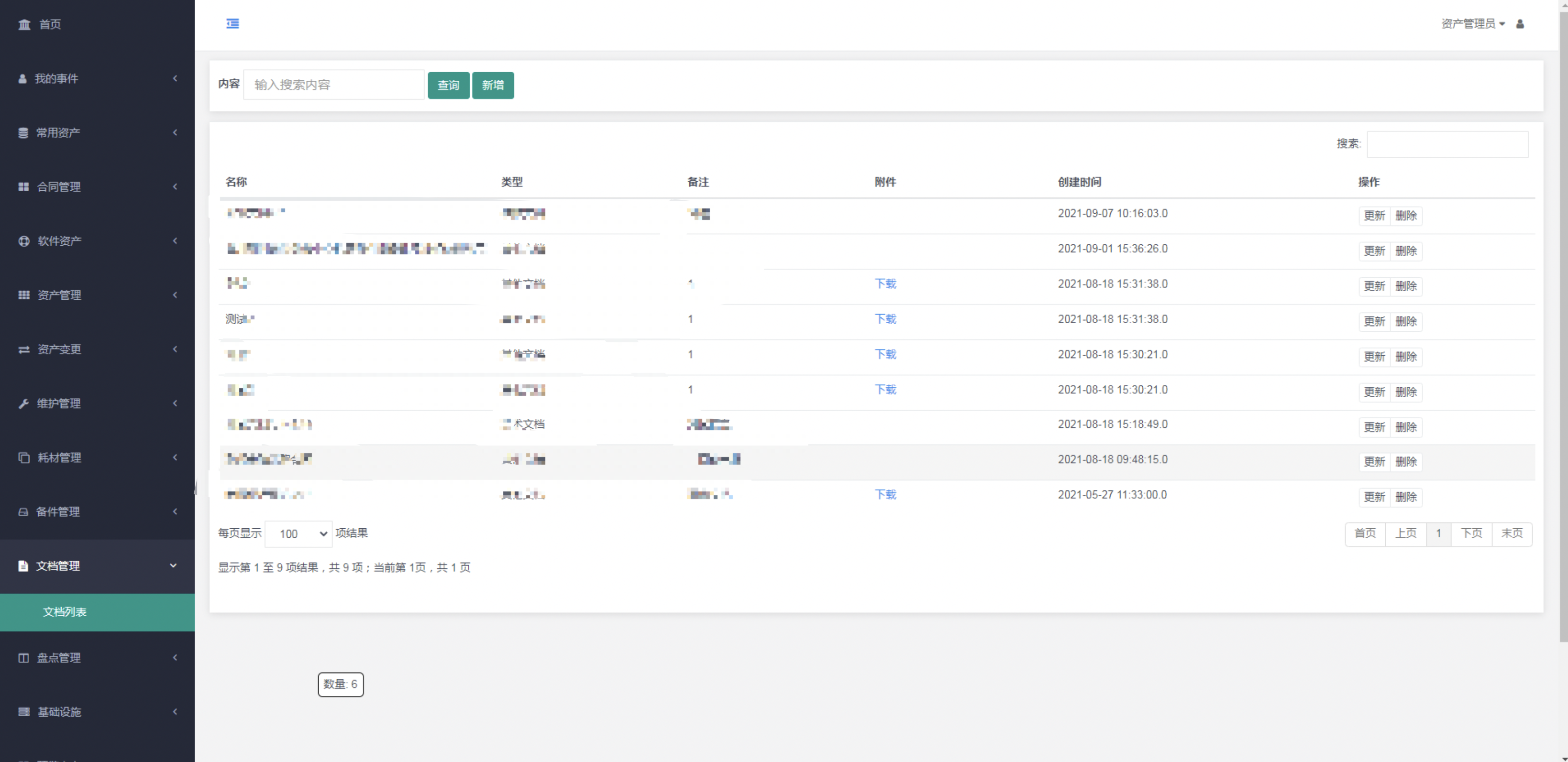Click the columns icon beside 盘点管理
The width and height of the screenshot is (1568, 762).
coord(24,657)
